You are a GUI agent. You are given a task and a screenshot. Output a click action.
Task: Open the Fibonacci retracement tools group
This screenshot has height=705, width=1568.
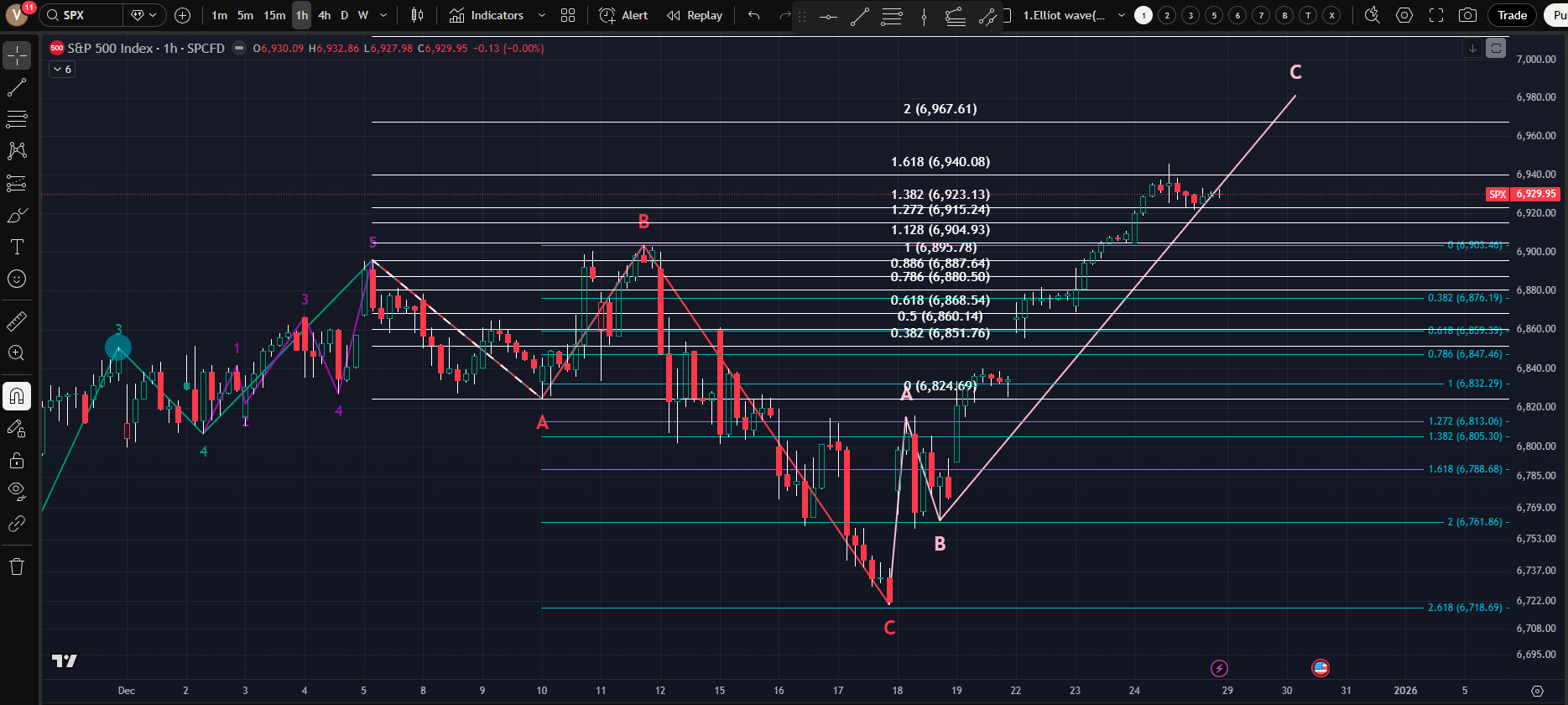click(x=17, y=119)
